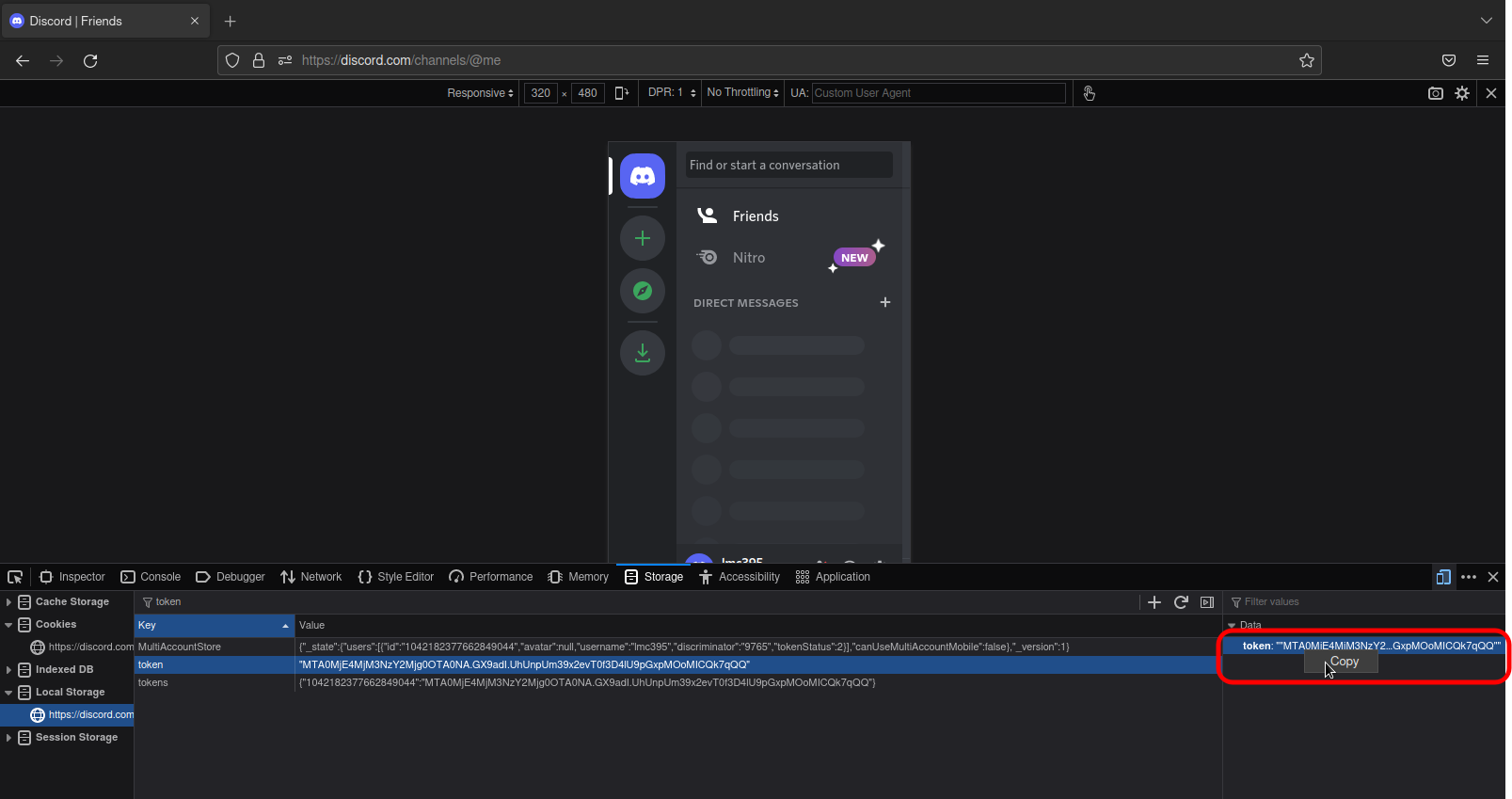Toggle touch simulation hand icon
This screenshot has height=799, width=1512.
pyautogui.click(x=1089, y=93)
